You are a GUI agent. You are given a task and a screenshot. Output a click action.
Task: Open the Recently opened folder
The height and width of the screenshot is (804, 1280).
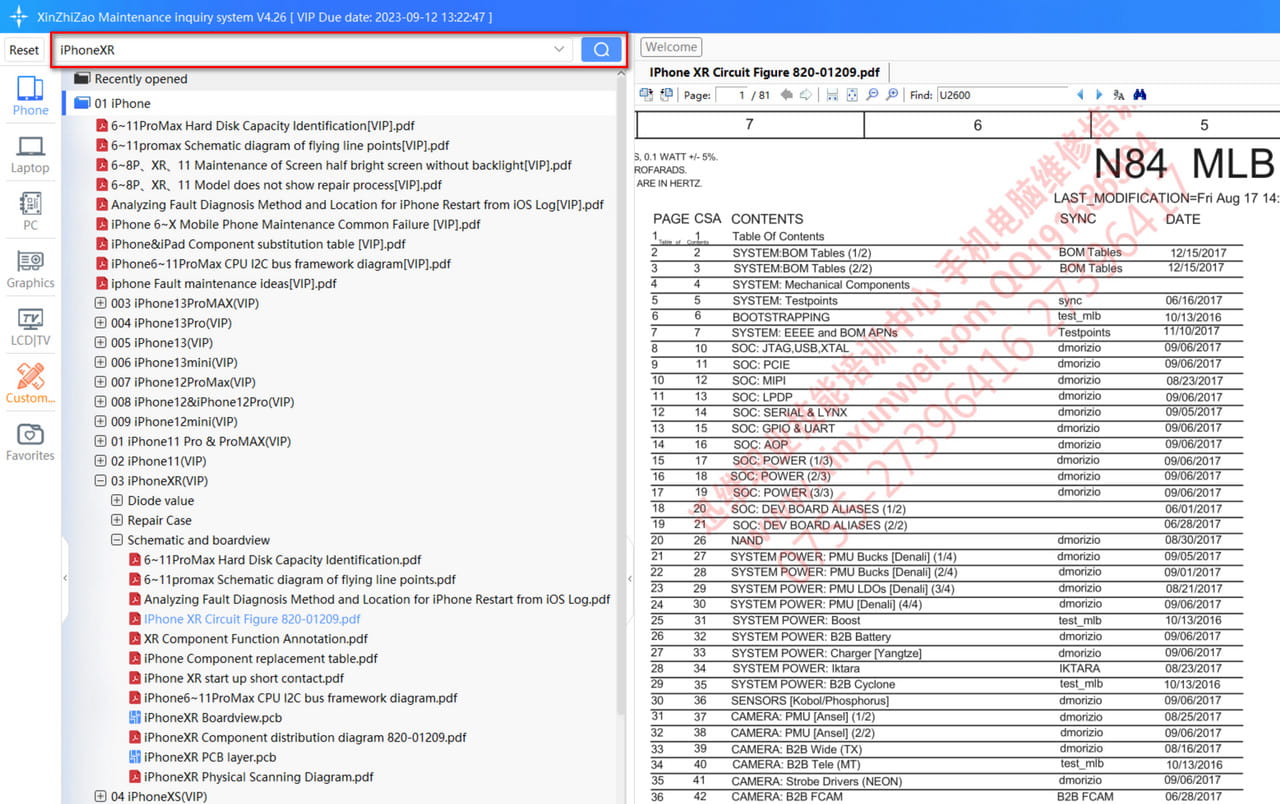(x=141, y=79)
